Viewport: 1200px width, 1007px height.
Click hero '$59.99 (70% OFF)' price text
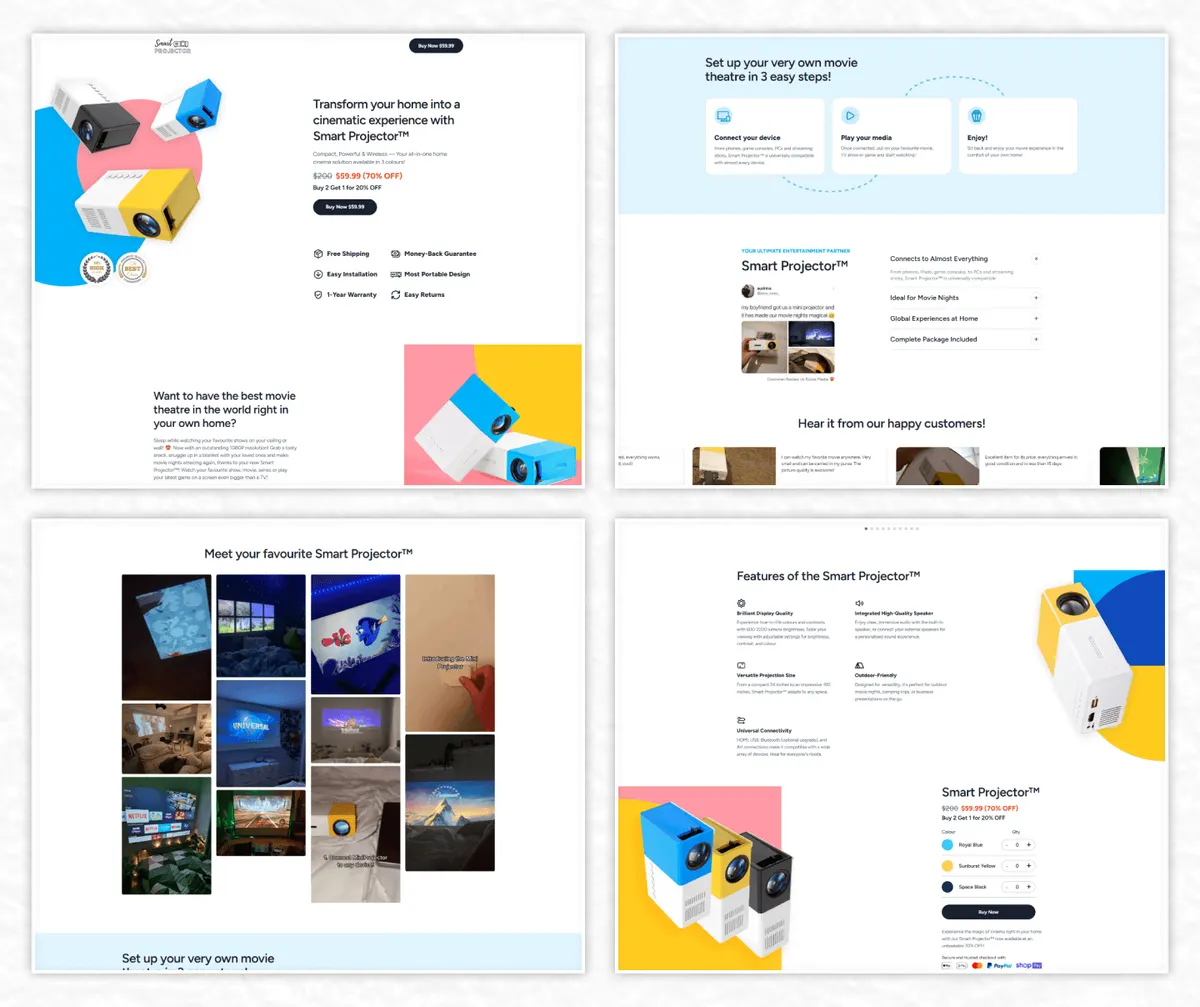pos(370,175)
